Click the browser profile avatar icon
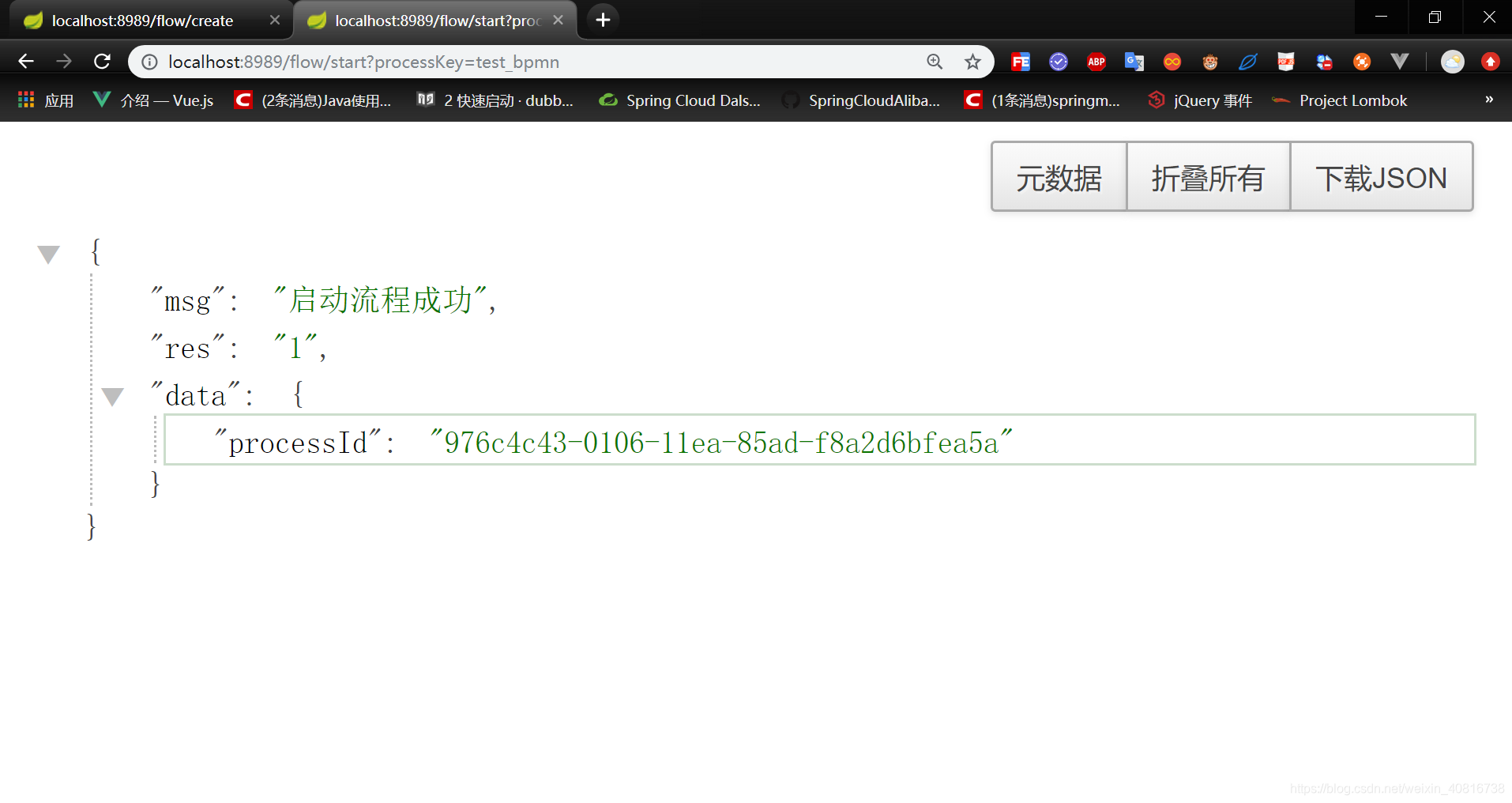The width and height of the screenshot is (1512, 803). [x=1453, y=61]
